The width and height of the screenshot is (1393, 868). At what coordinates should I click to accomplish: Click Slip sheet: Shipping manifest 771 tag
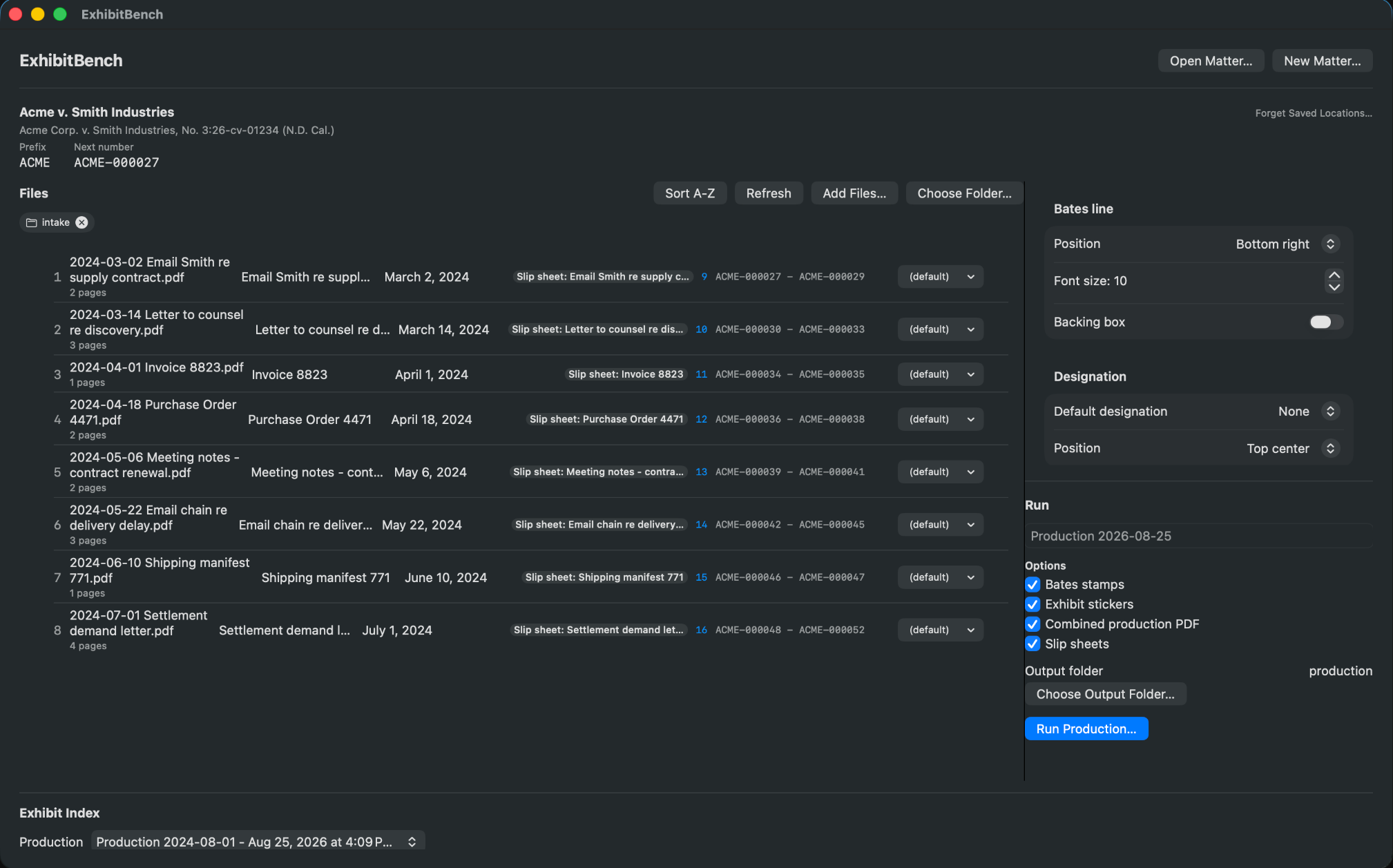point(604,577)
